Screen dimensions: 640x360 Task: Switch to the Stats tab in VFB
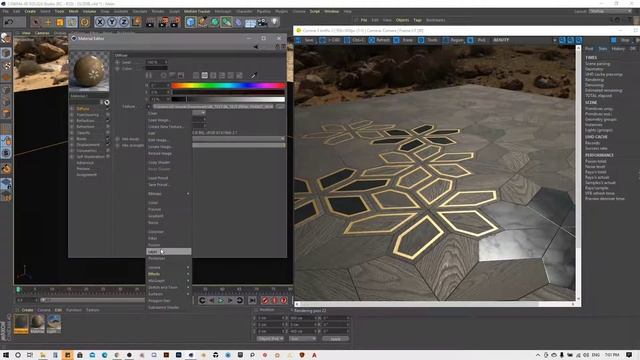[x=602, y=49]
